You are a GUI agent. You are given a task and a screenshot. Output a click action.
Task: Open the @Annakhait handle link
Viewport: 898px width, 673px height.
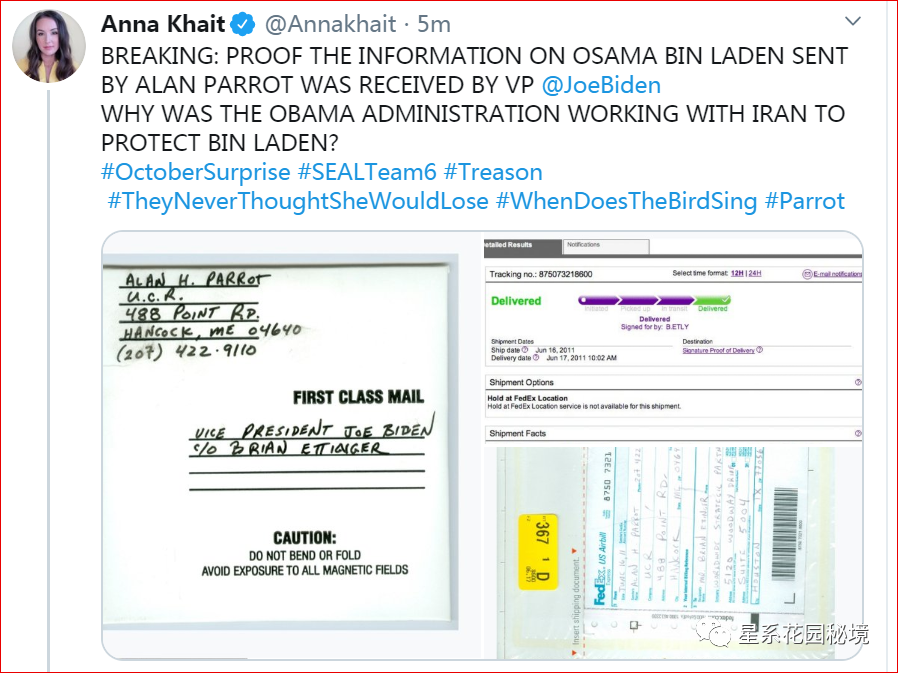click(330, 24)
